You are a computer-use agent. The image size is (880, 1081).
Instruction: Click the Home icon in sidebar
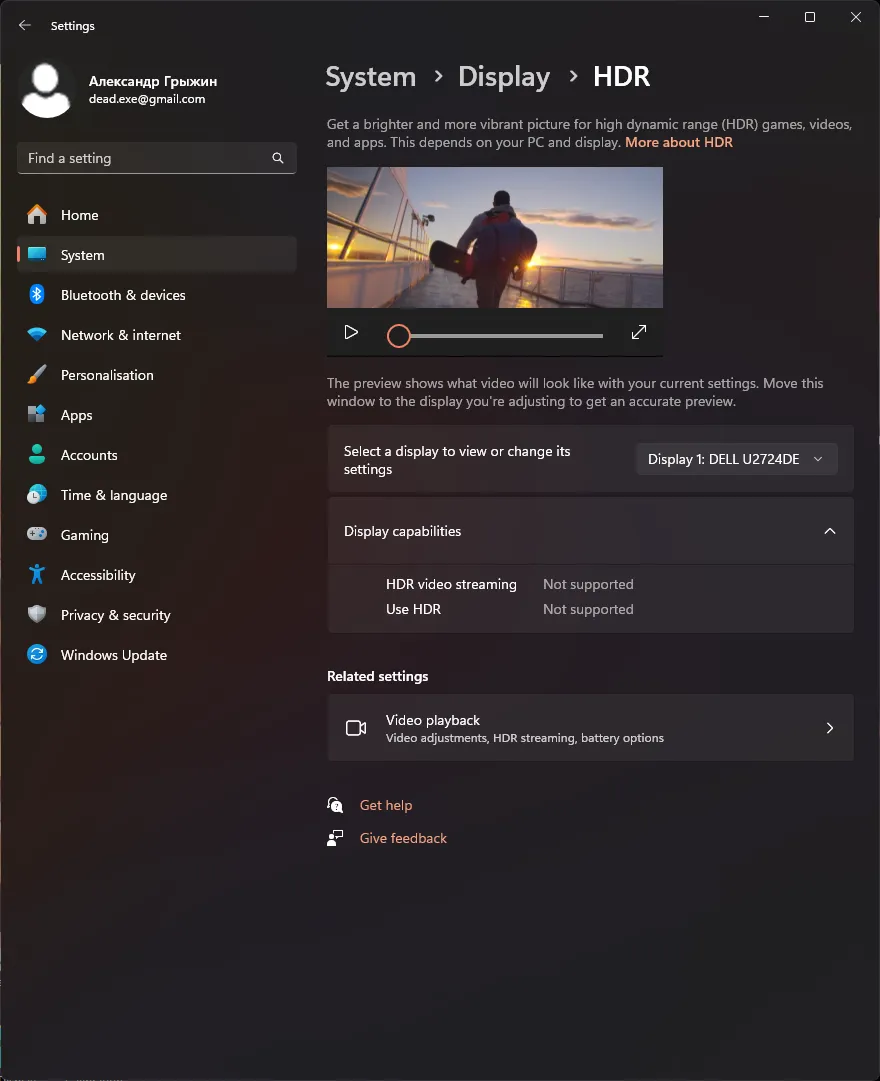point(37,215)
